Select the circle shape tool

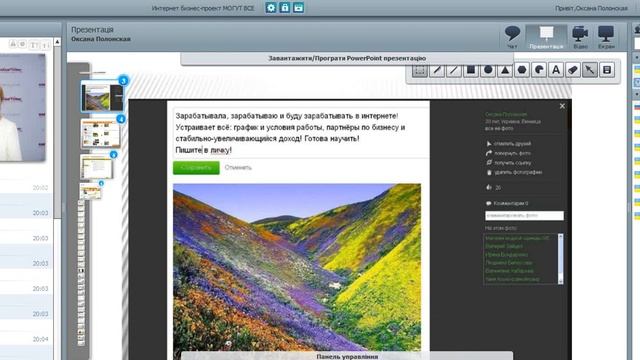click(488, 70)
